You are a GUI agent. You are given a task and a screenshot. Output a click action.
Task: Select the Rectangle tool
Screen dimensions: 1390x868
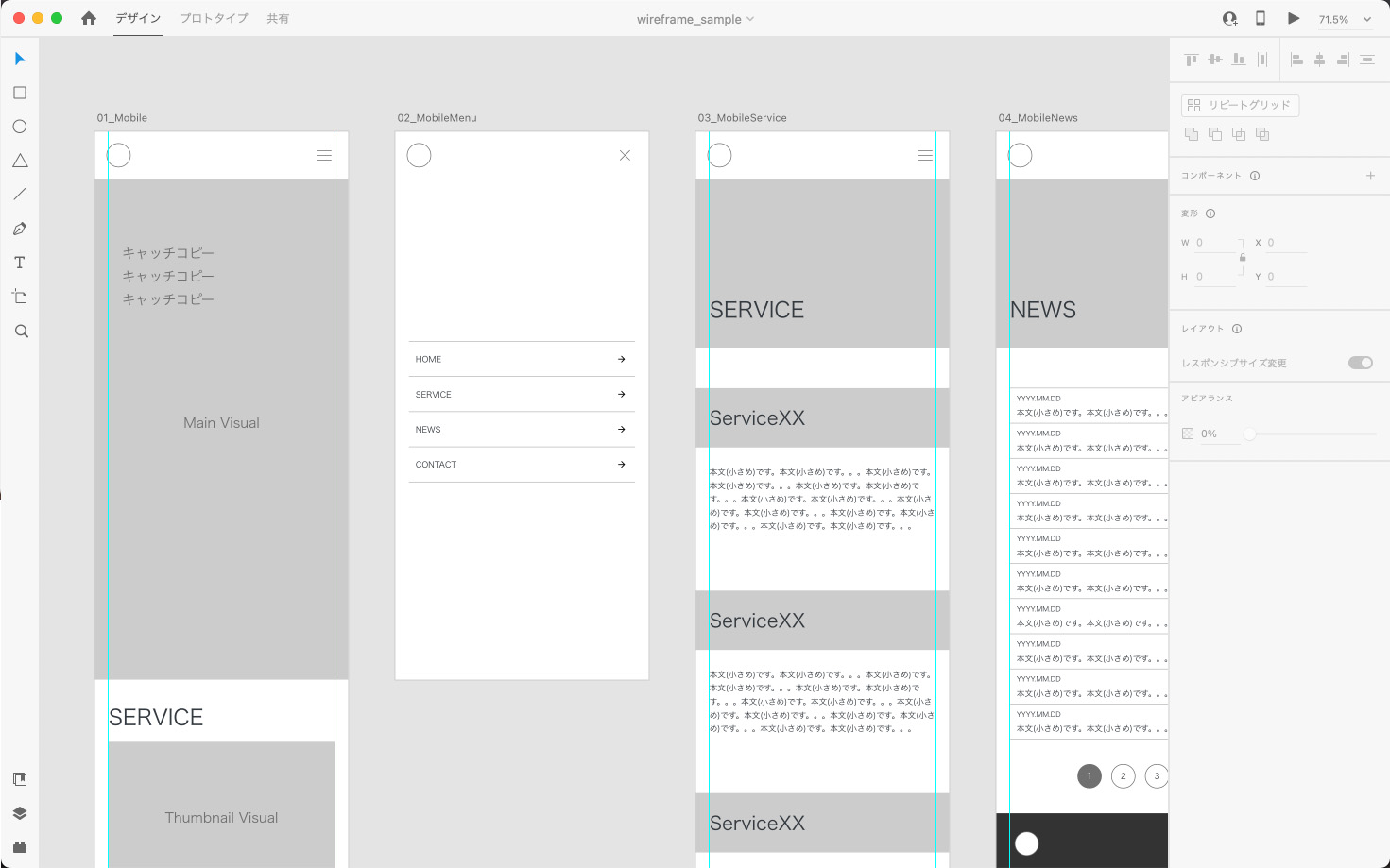click(20, 93)
